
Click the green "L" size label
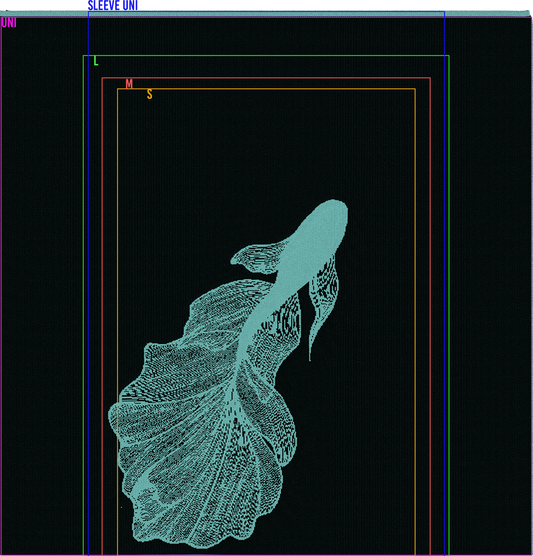[96, 61]
